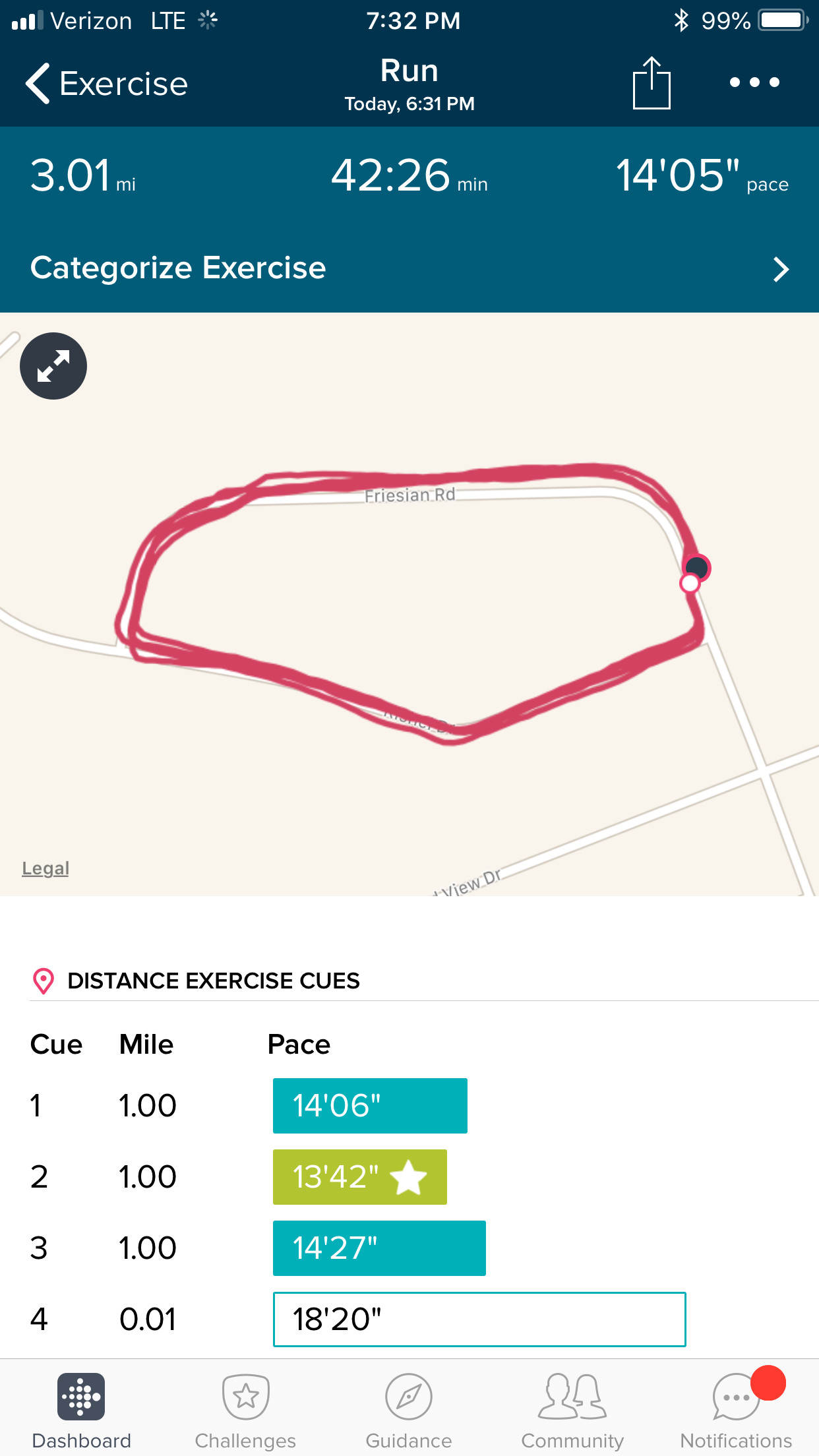The width and height of the screenshot is (819, 1456).
Task: Tap the 14'06" pace bar
Action: (370, 1106)
